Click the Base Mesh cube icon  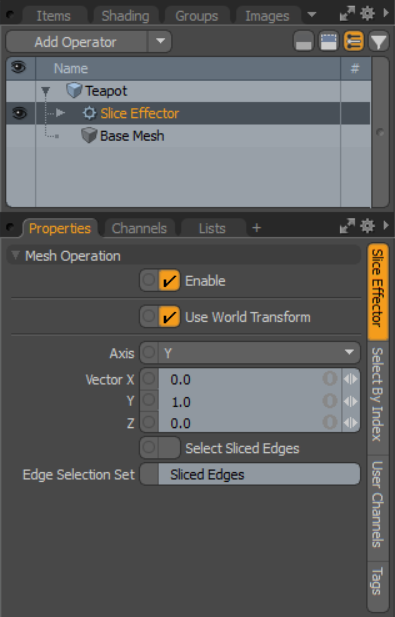click(x=89, y=136)
